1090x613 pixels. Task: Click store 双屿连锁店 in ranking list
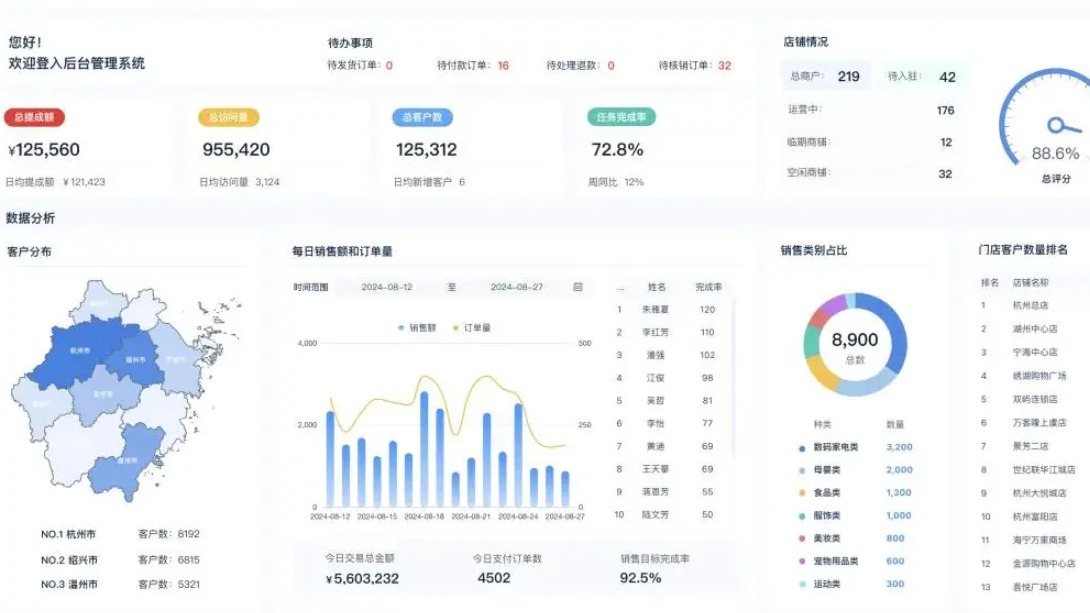[x=1034, y=399]
